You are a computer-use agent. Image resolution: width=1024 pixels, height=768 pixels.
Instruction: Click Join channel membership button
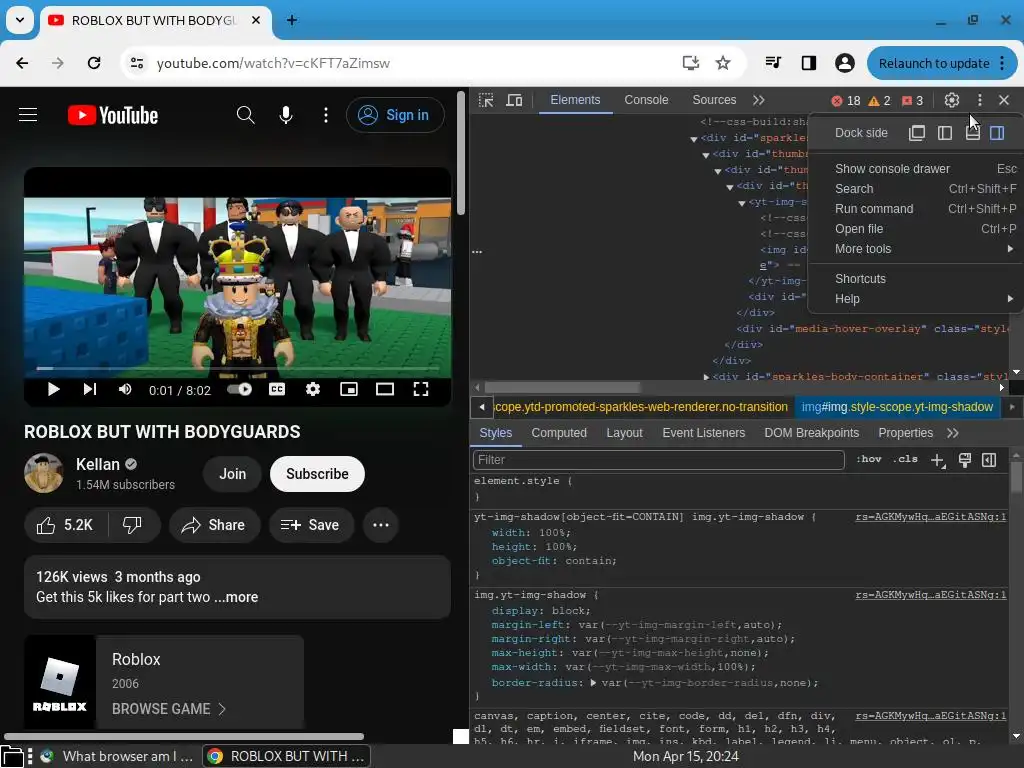pos(232,474)
